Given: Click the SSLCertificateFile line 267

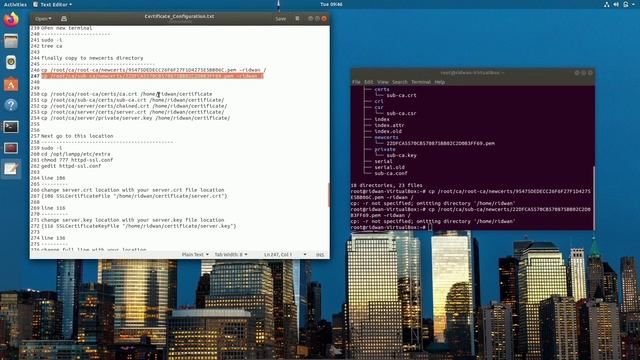Looking at the screenshot, I should pos(134,196).
